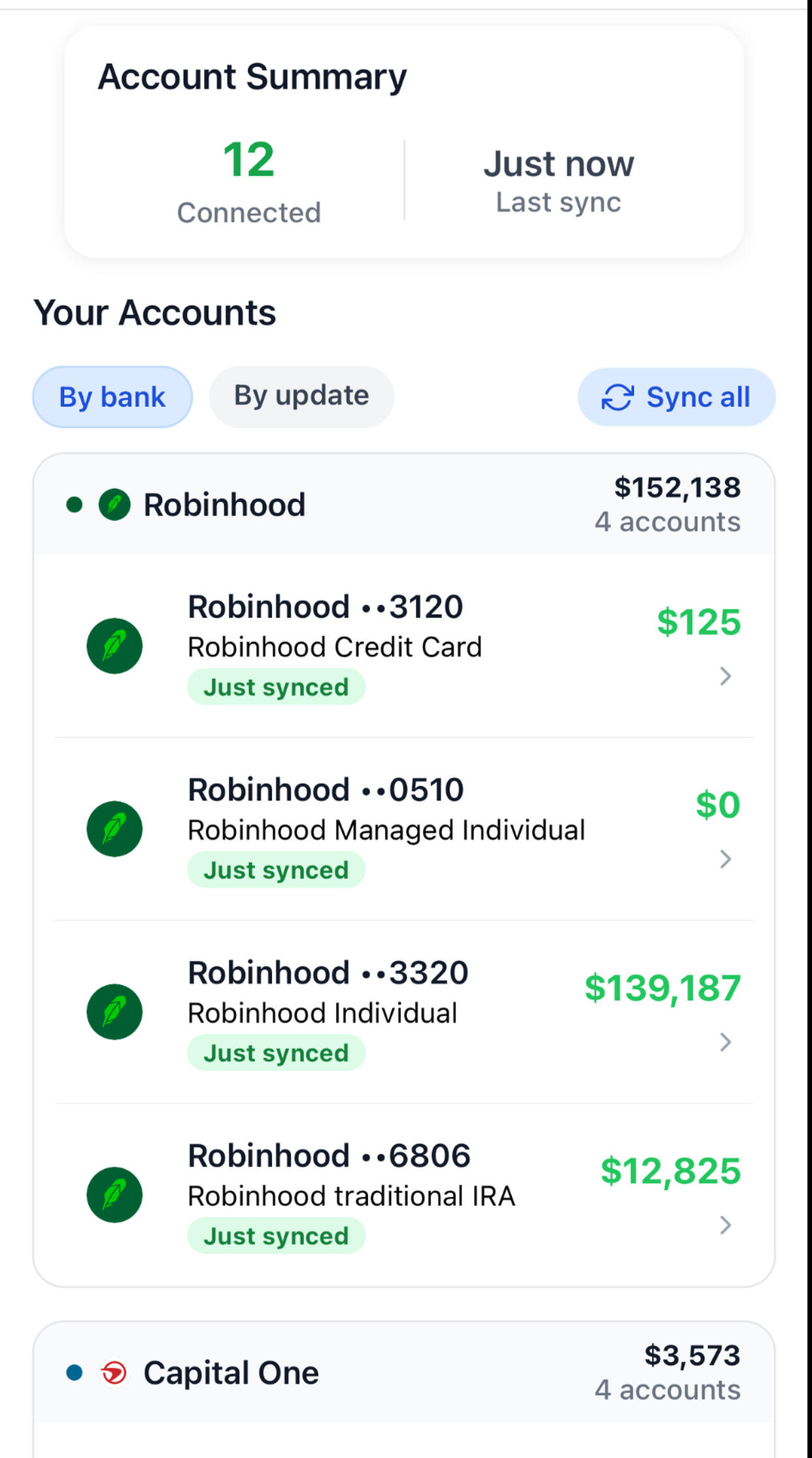The height and width of the screenshot is (1458, 812).
Task: Switch to the By bank view
Action: tap(112, 397)
